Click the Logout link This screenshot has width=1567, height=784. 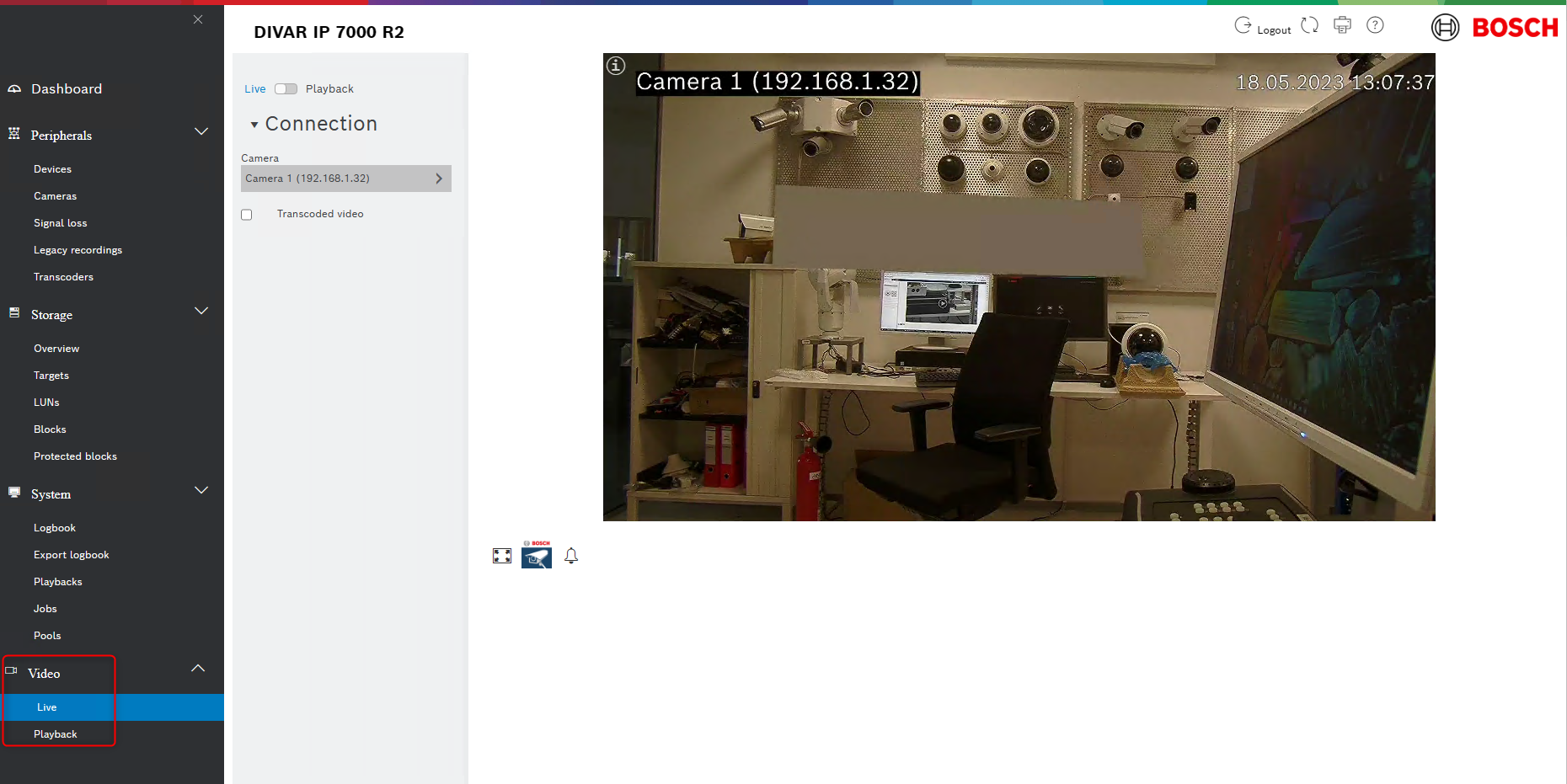click(x=1273, y=30)
